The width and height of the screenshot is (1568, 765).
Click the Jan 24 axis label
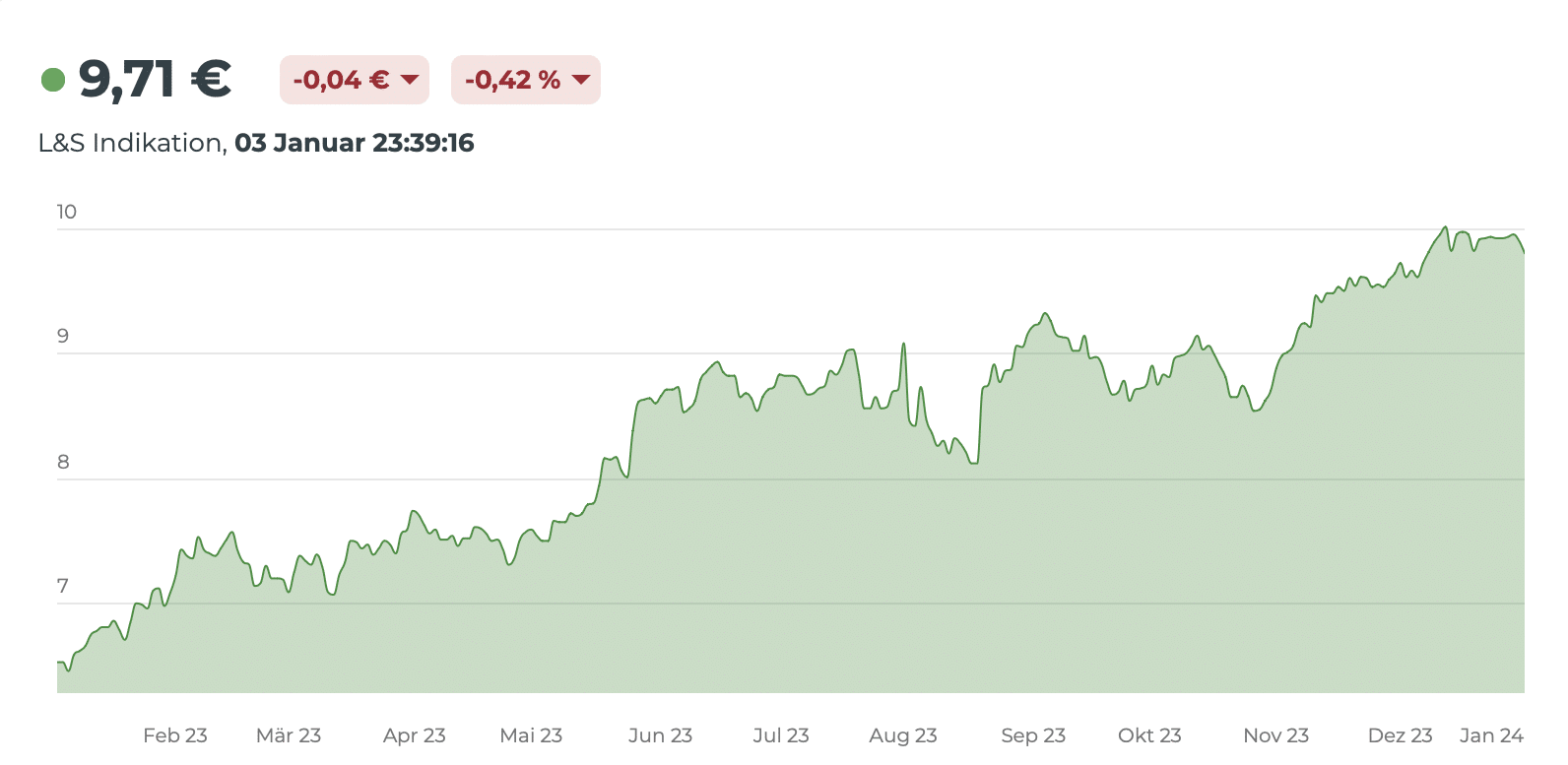pyautogui.click(x=1491, y=735)
